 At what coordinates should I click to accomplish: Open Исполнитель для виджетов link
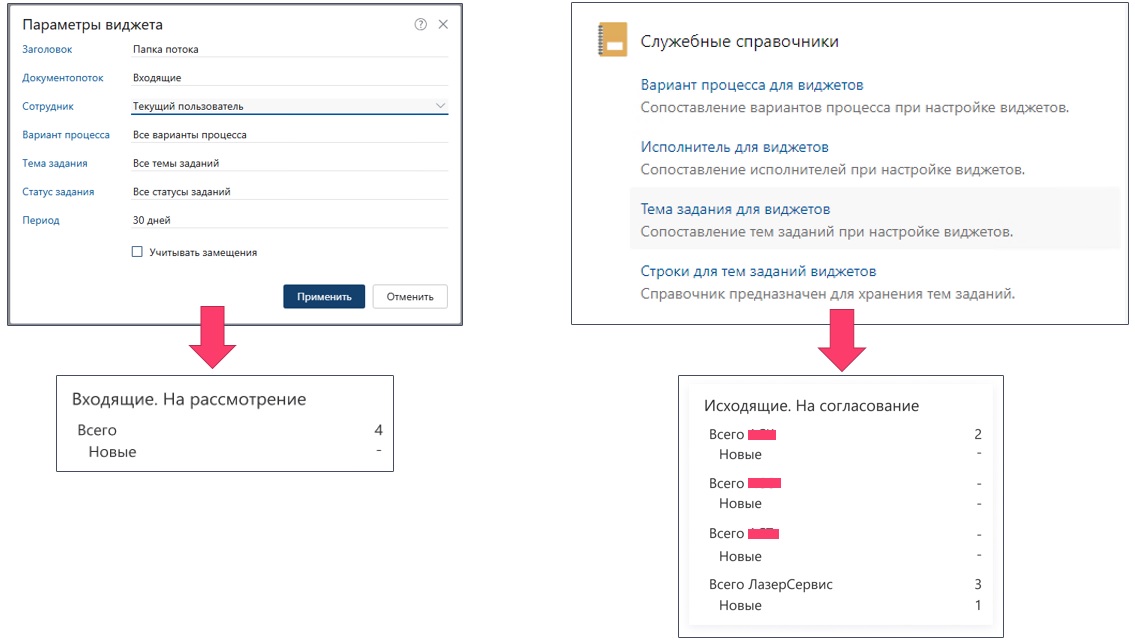pyautogui.click(x=734, y=147)
